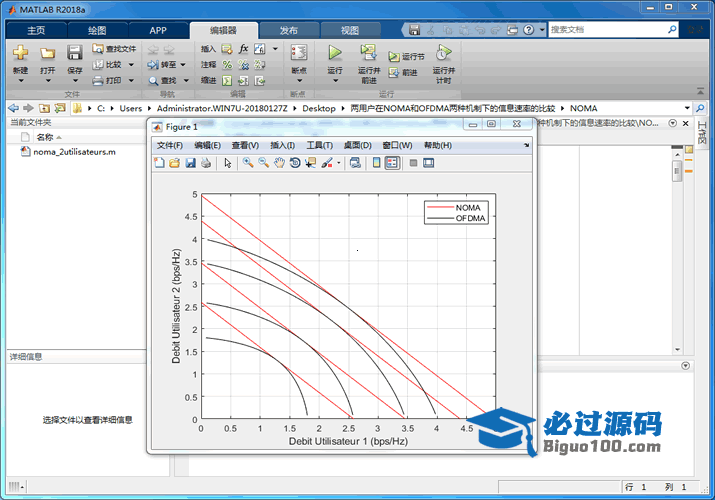
Task: Click the Find Files (查找文件) button
Action: [x=114, y=49]
